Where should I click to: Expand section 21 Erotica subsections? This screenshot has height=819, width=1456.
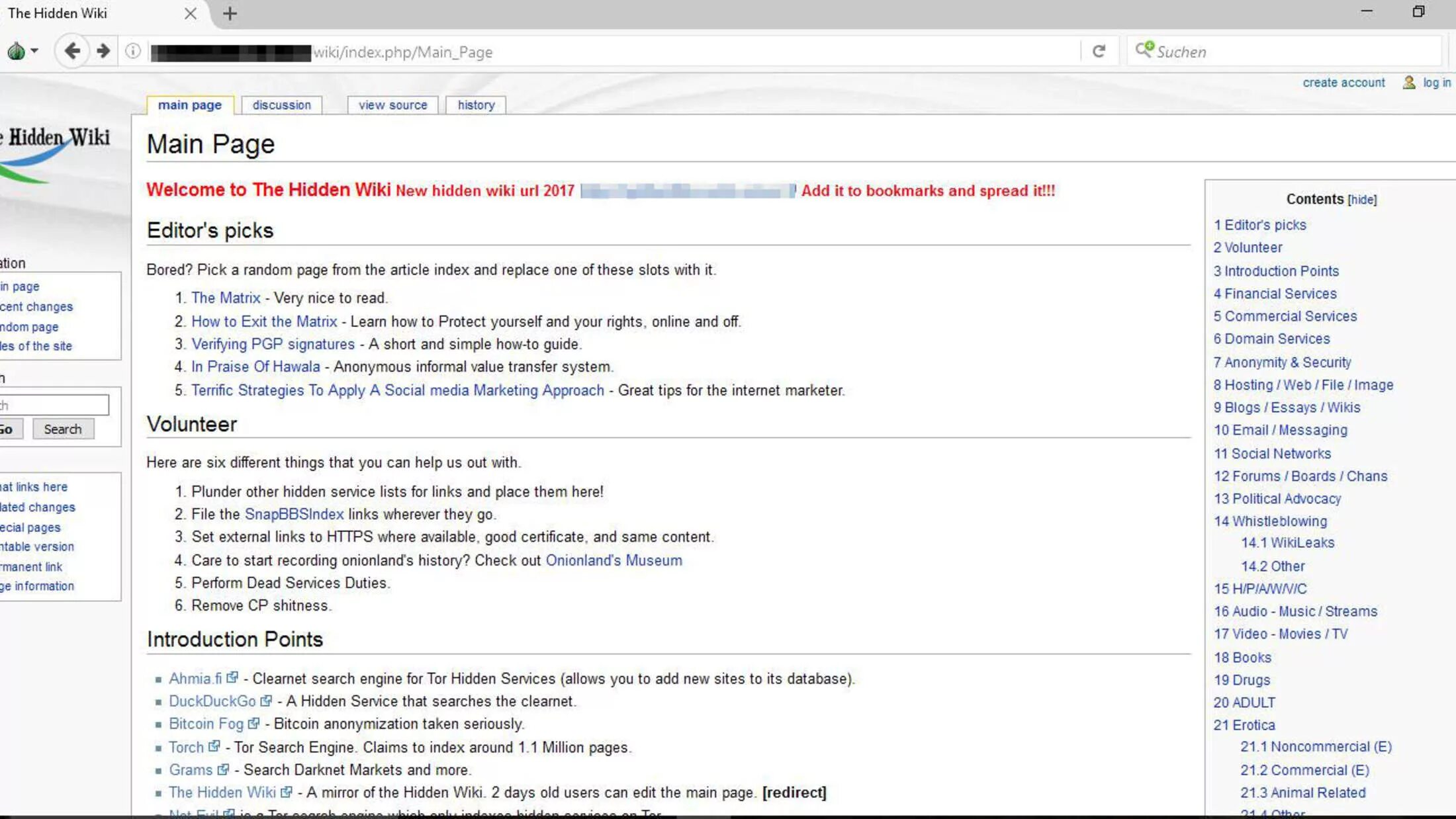click(1243, 724)
